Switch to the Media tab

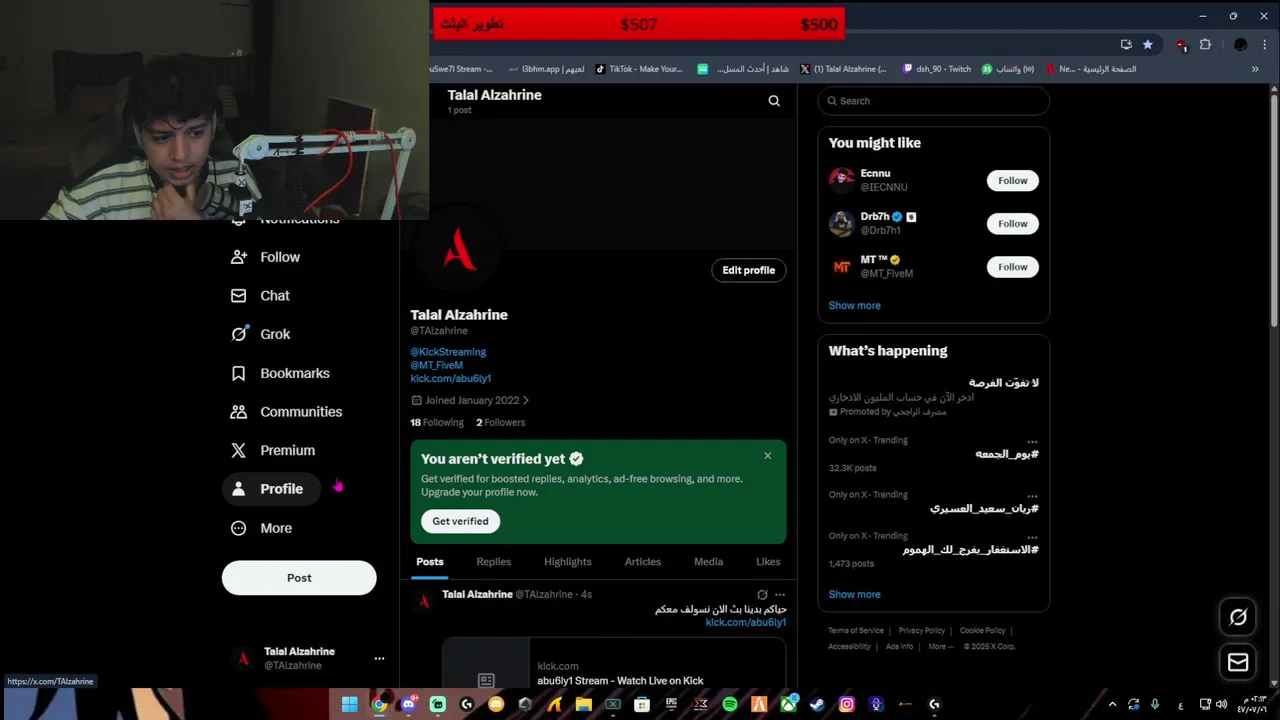[x=709, y=562]
